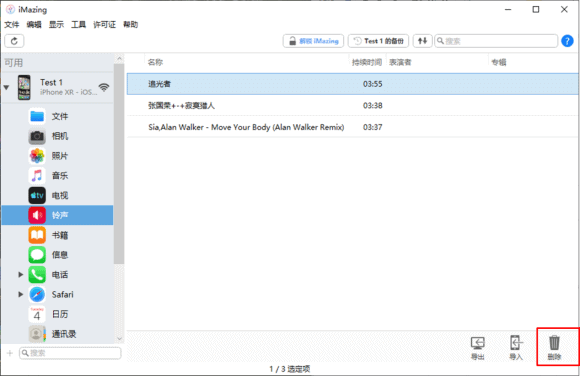Click the plus icon beside sidebar search
This screenshot has height=376, width=580.
click(x=10, y=353)
